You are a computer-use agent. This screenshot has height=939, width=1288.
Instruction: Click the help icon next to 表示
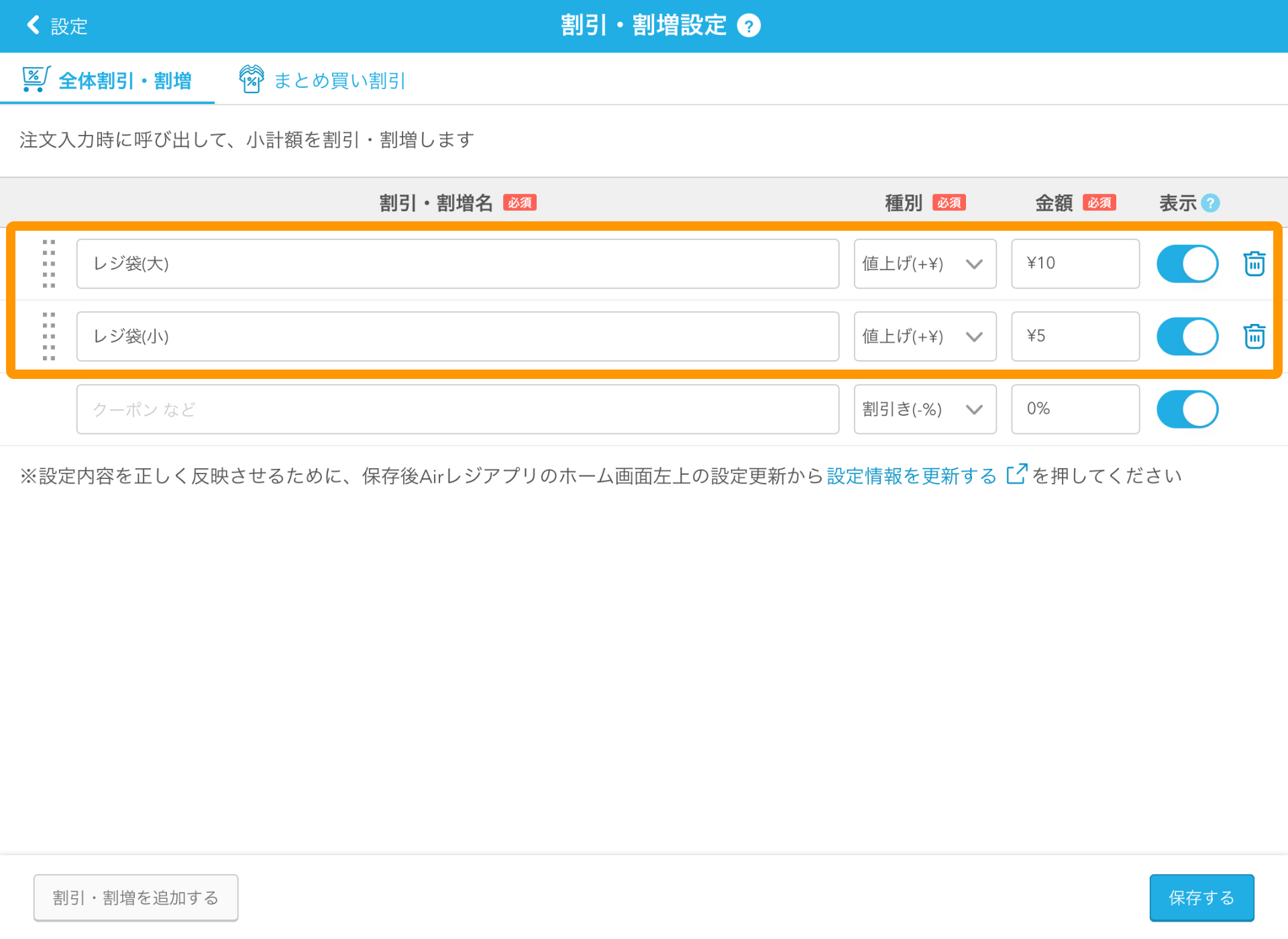[x=1210, y=203]
